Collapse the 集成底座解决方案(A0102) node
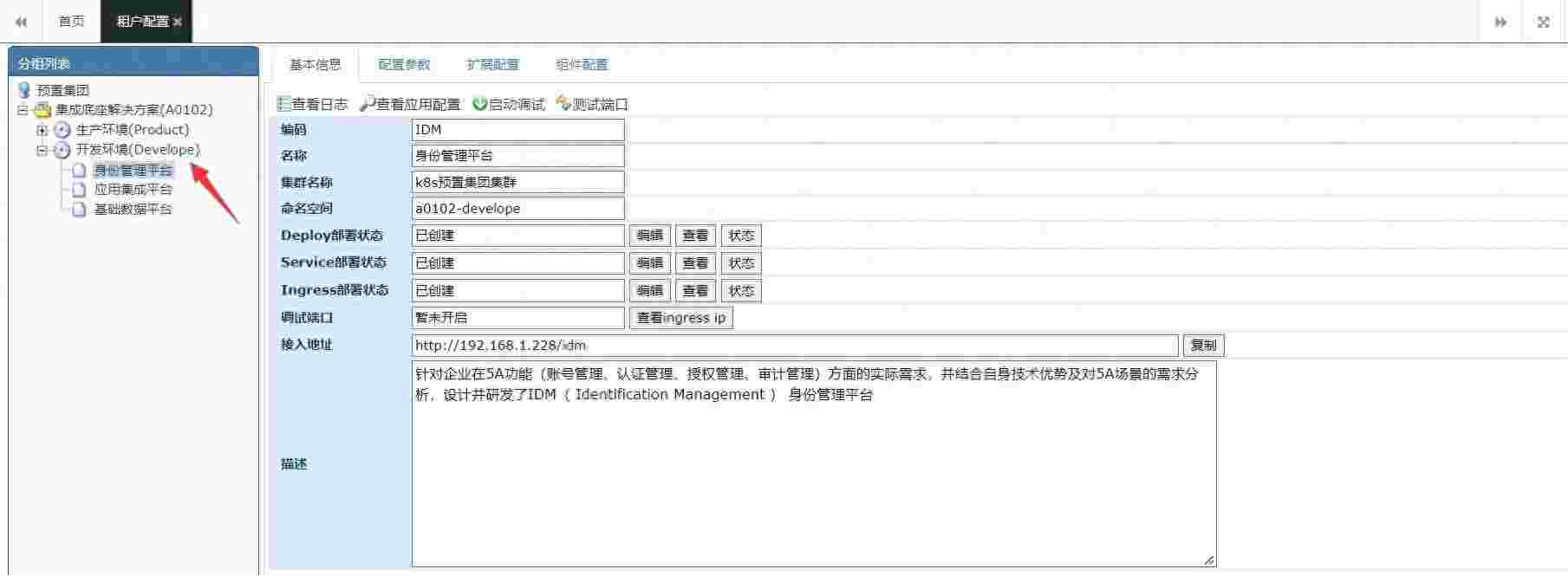The width and height of the screenshot is (1568, 576). (23, 110)
